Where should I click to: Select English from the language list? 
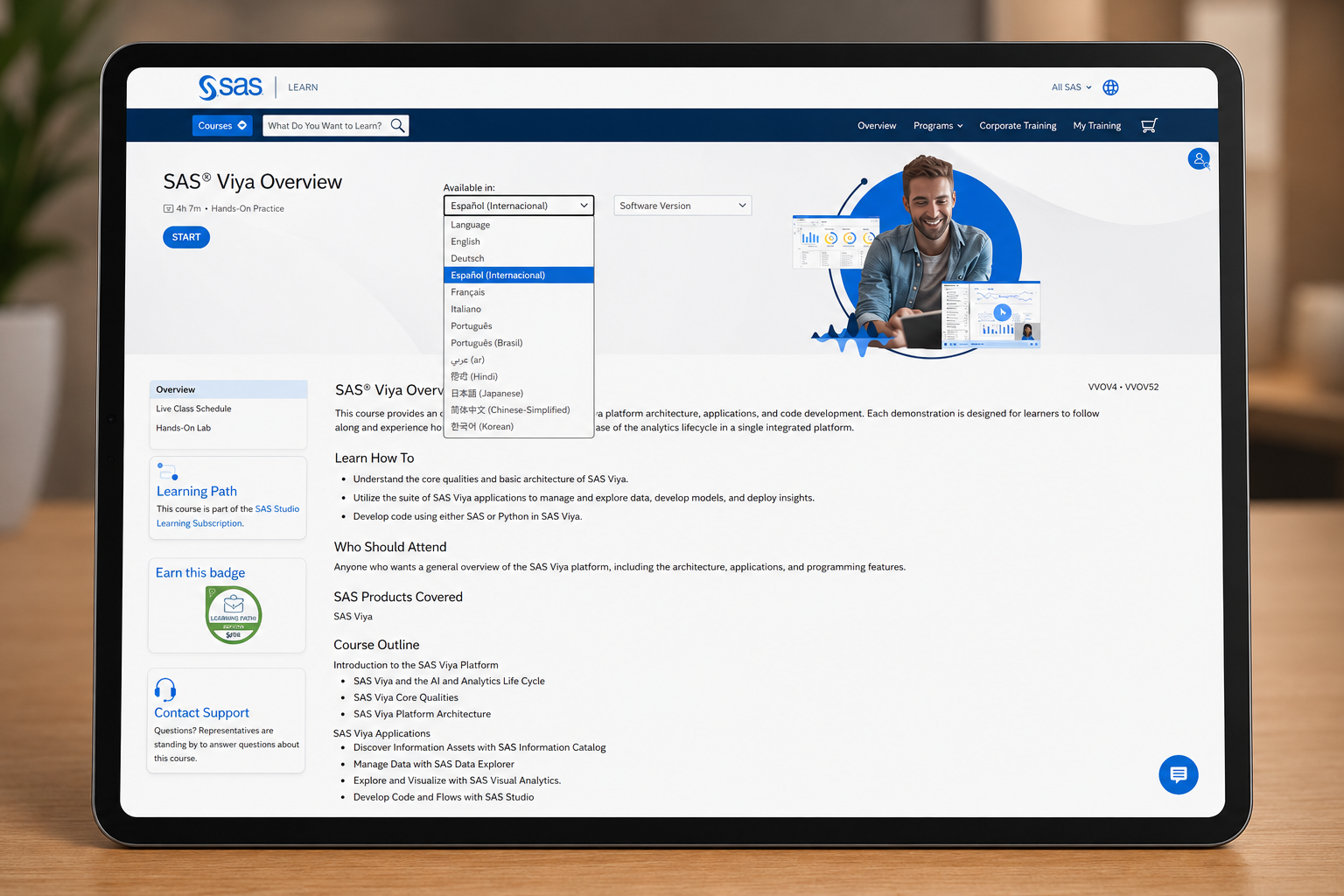coord(519,241)
